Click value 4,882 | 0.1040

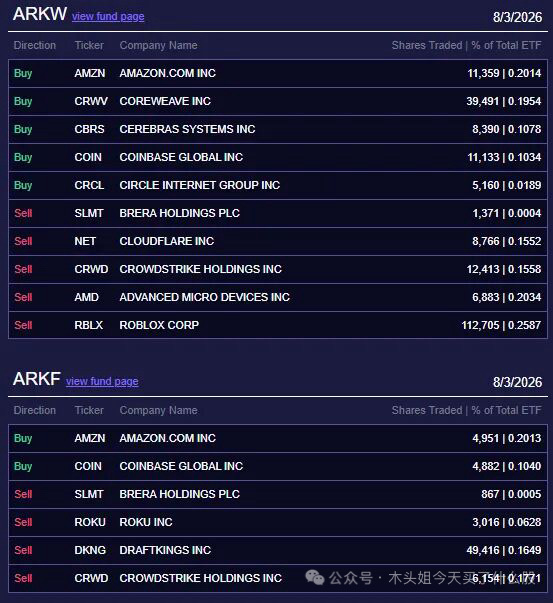point(506,466)
